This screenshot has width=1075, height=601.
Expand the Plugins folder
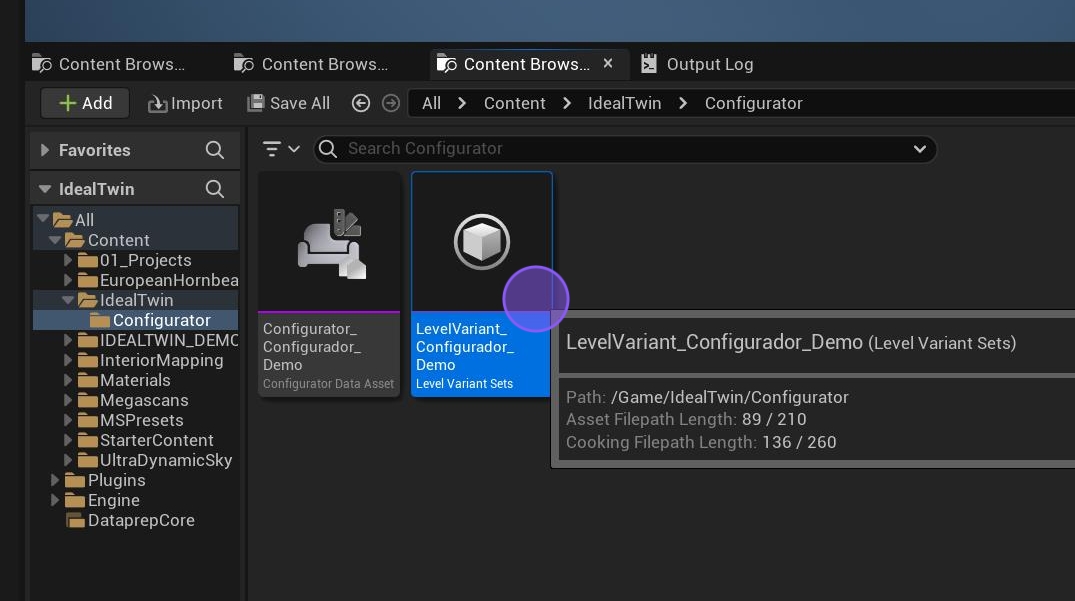(55, 480)
